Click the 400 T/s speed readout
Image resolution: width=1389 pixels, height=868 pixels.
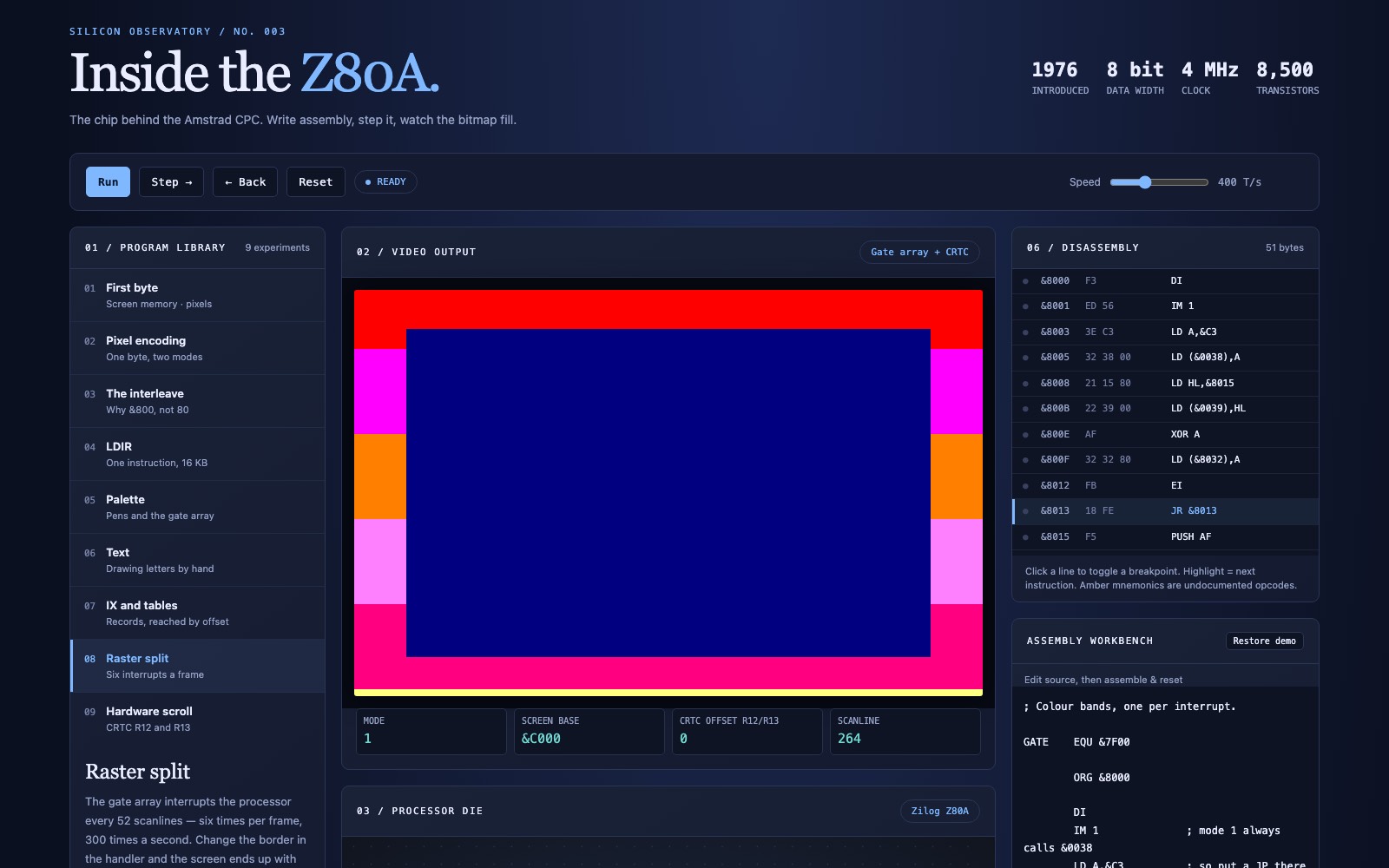1240,182
